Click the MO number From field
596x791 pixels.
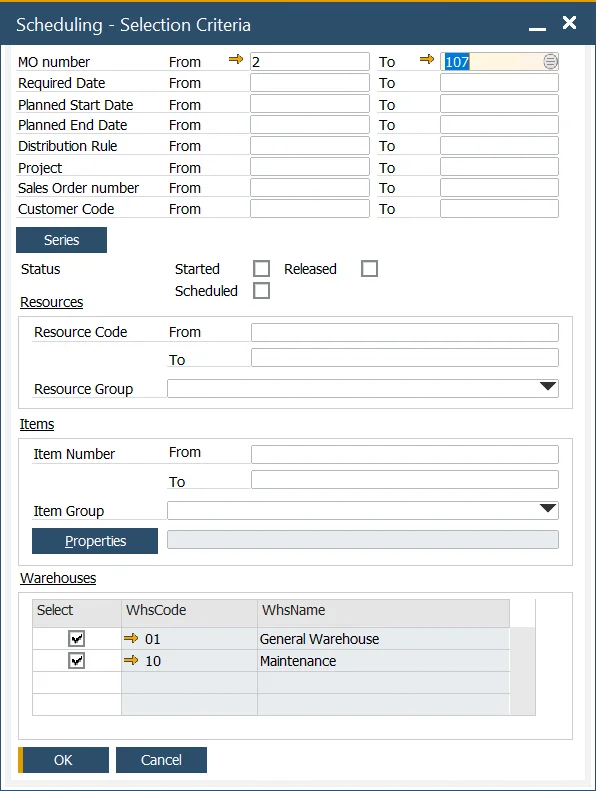[x=310, y=62]
